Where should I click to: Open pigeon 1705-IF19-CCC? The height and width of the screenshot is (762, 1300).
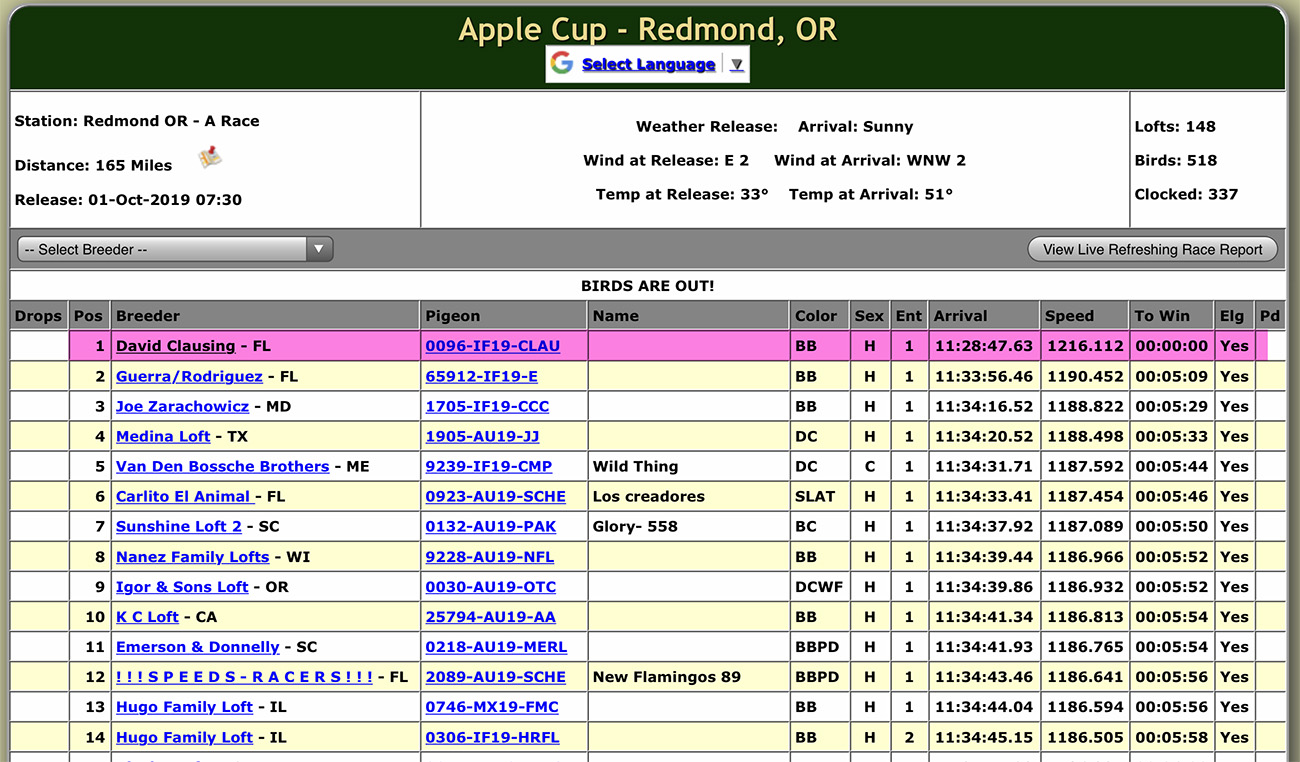pos(487,406)
